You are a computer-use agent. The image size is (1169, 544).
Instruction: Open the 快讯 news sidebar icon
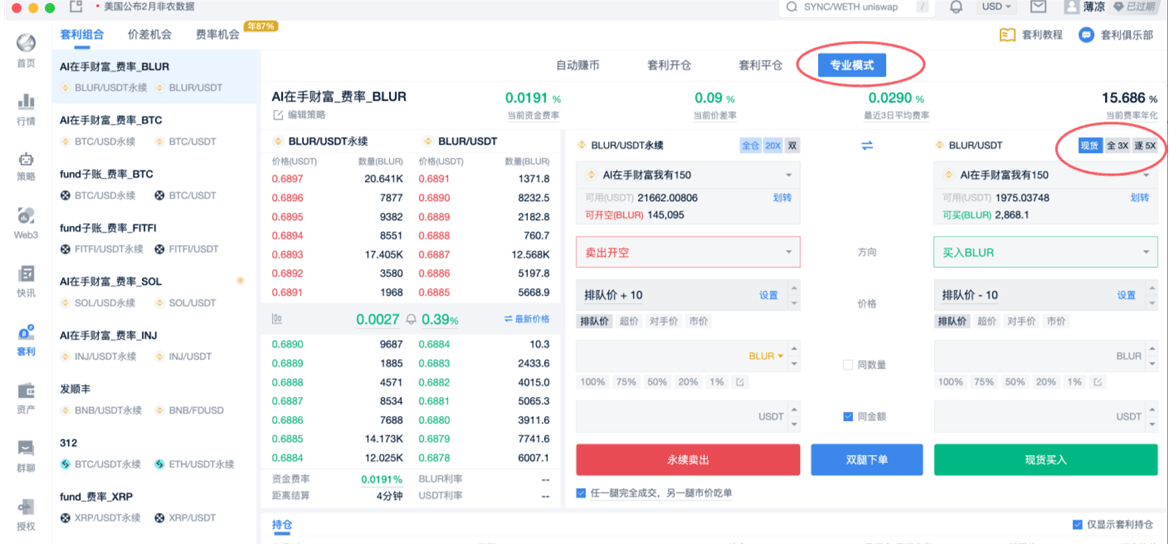26,274
